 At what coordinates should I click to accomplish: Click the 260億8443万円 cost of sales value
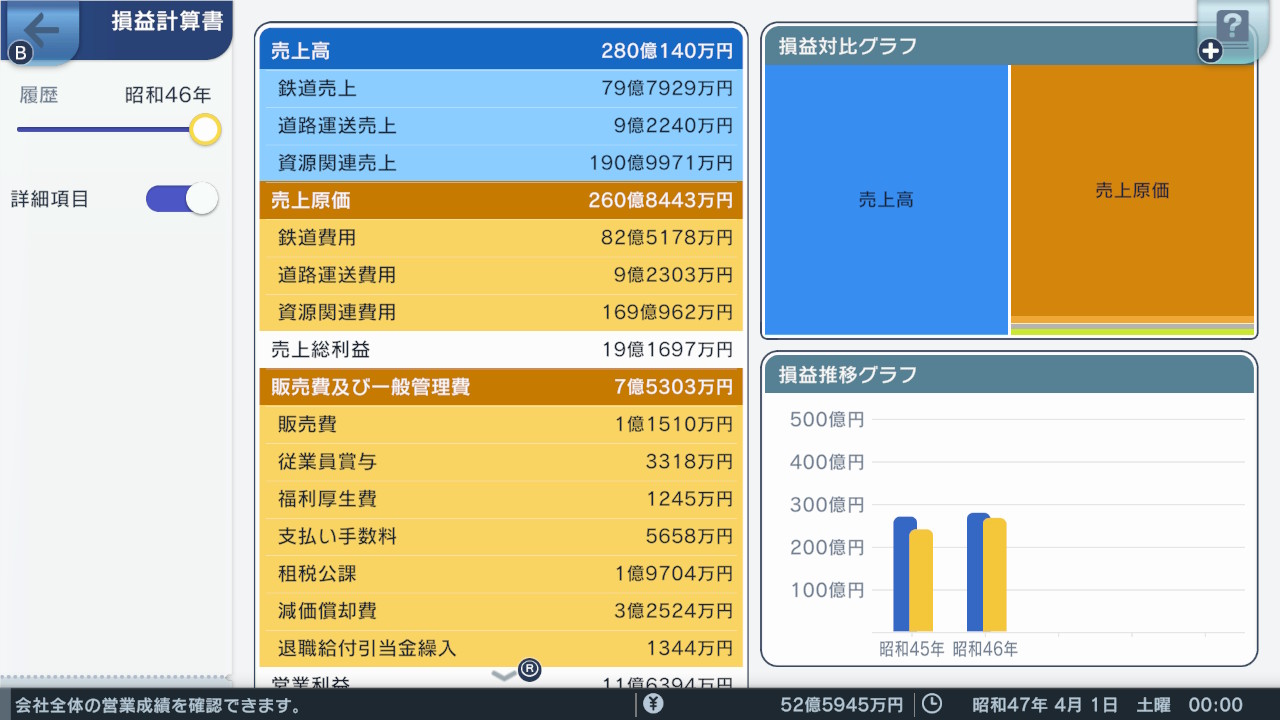click(661, 200)
